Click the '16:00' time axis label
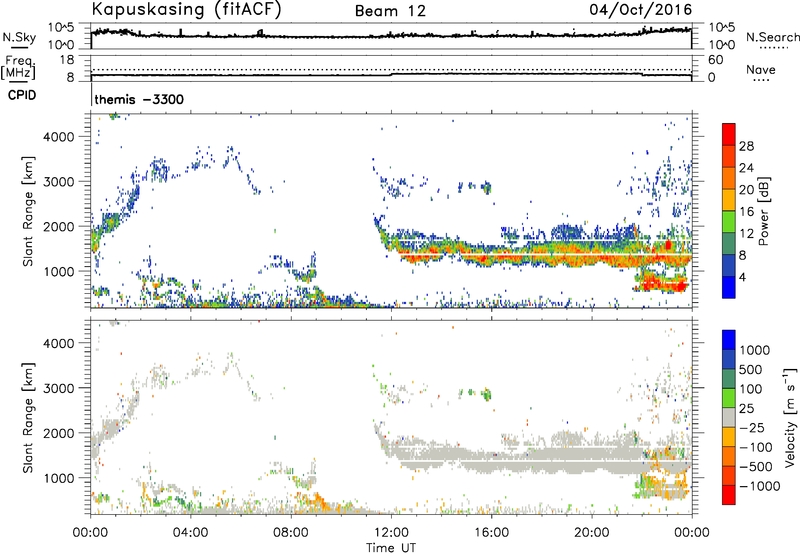The width and height of the screenshot is (800, 554). click(x=491, y=533)
